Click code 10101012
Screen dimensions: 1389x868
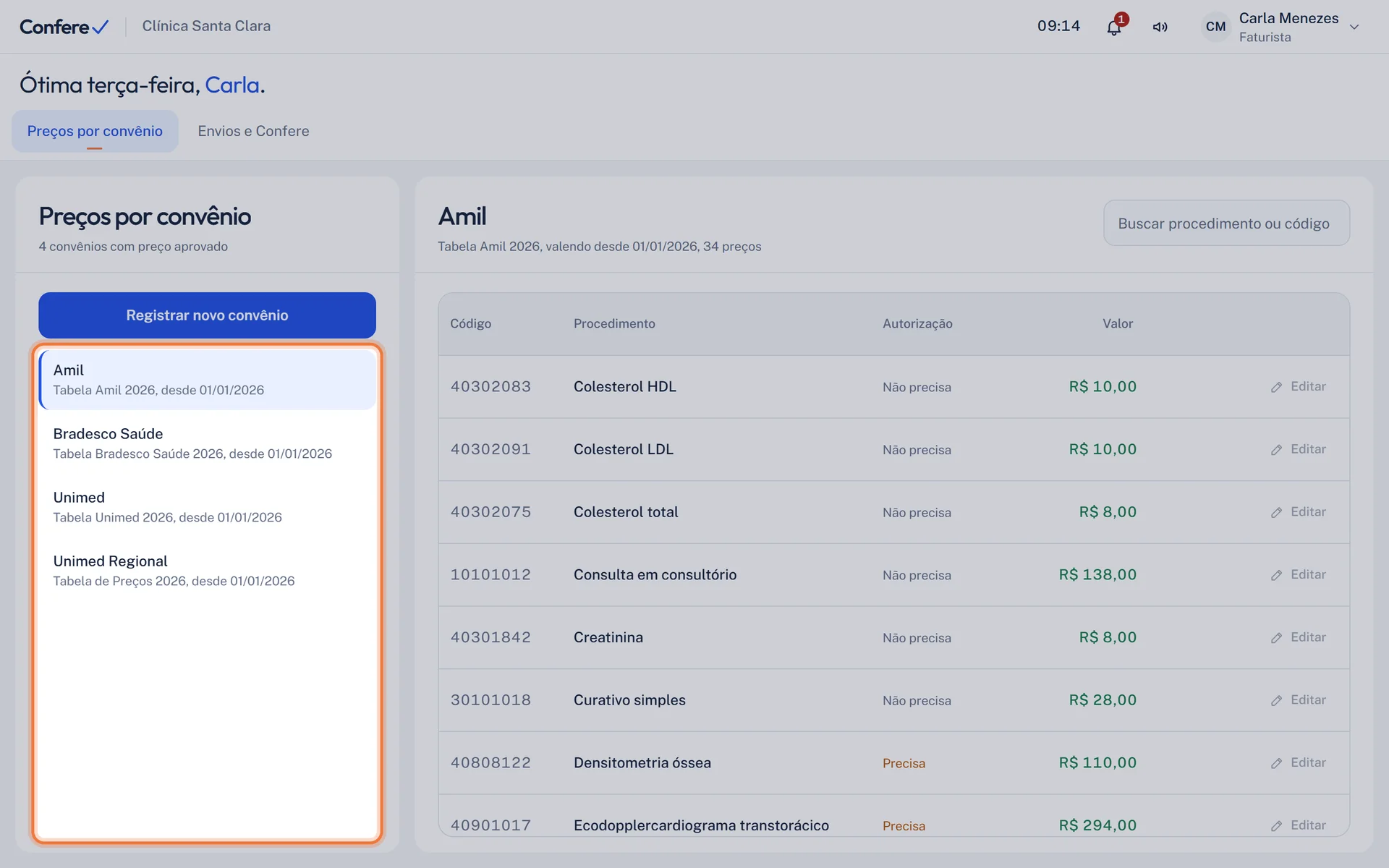point(490,574)
